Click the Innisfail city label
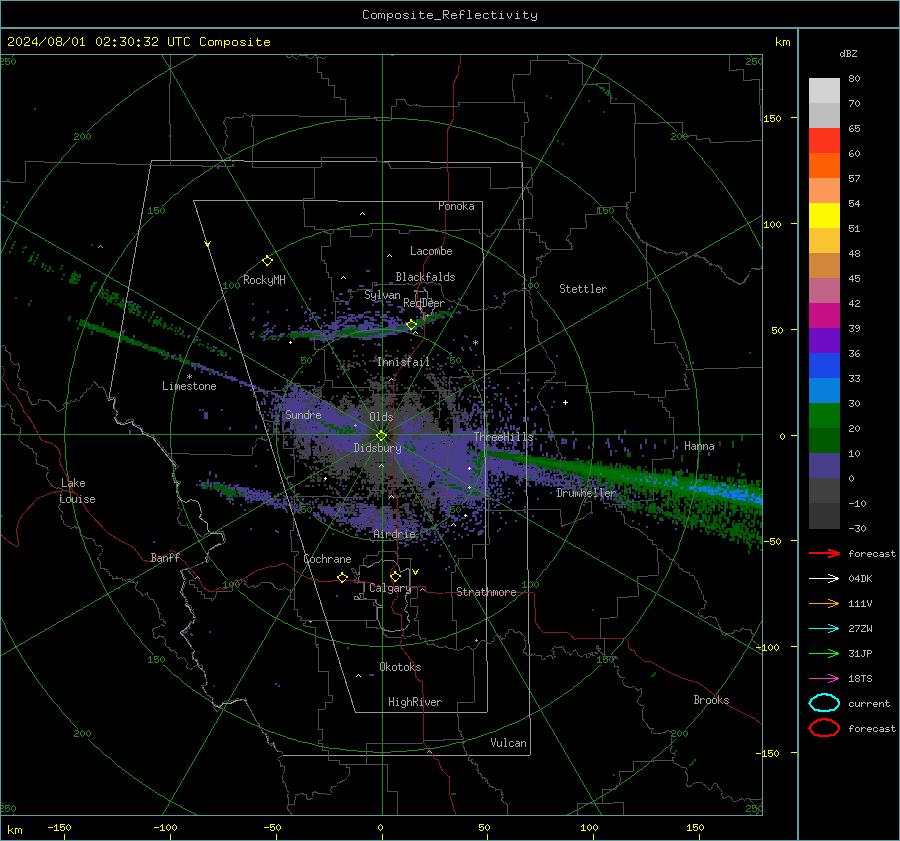 404,362
